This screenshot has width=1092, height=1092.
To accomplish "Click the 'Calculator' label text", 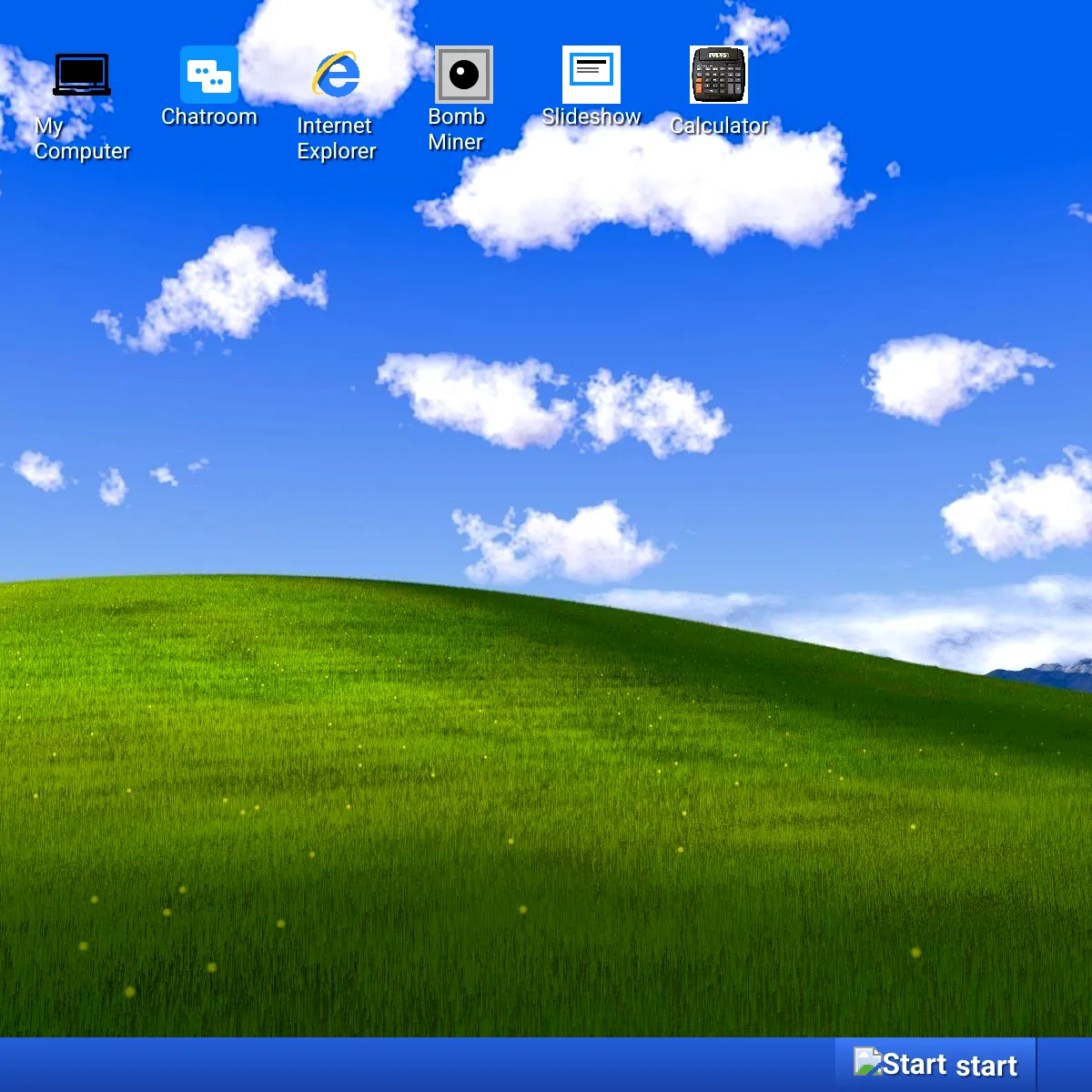I will click(x=719, y=126).
